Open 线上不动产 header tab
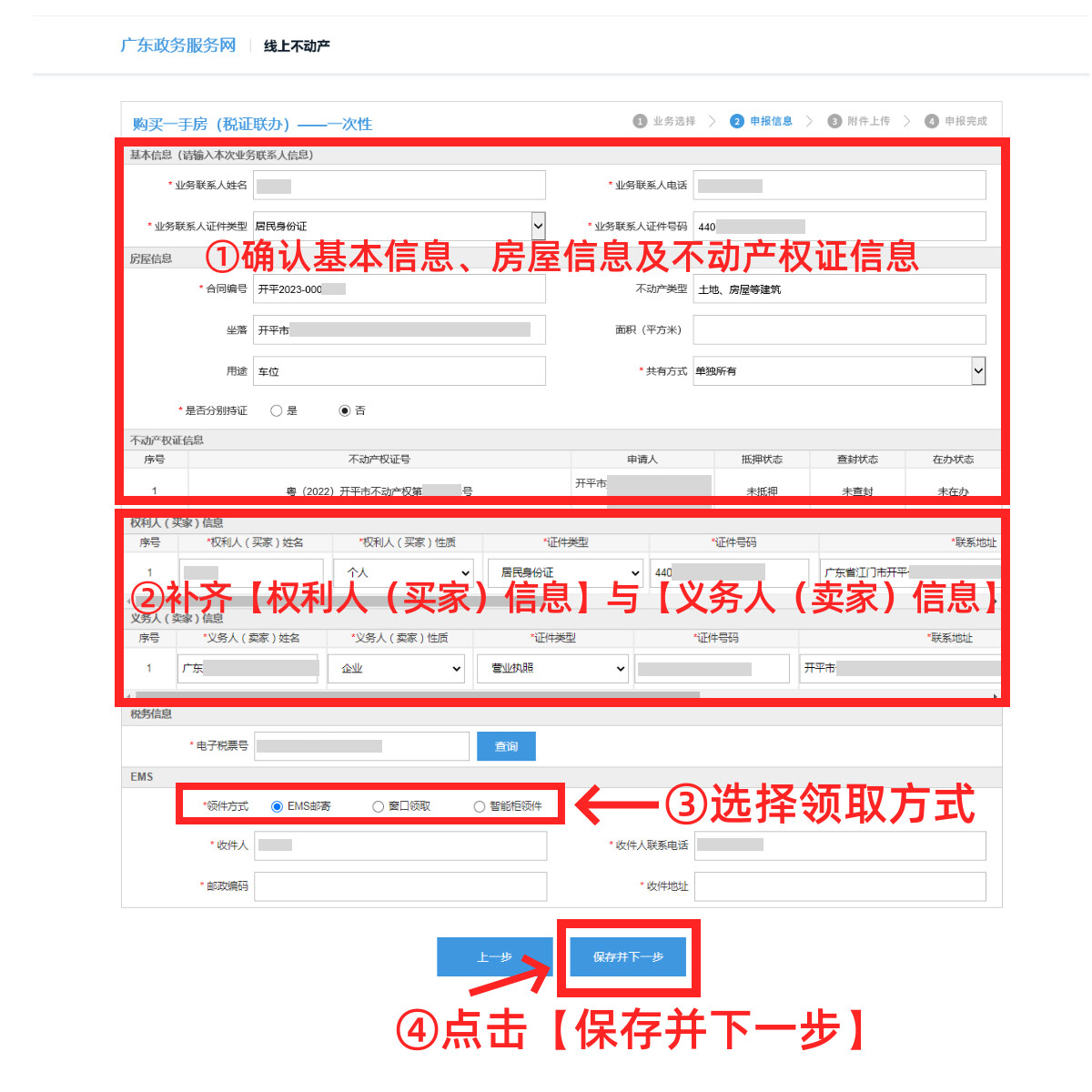1092x1092 pixels. click(x=297, y=45)
